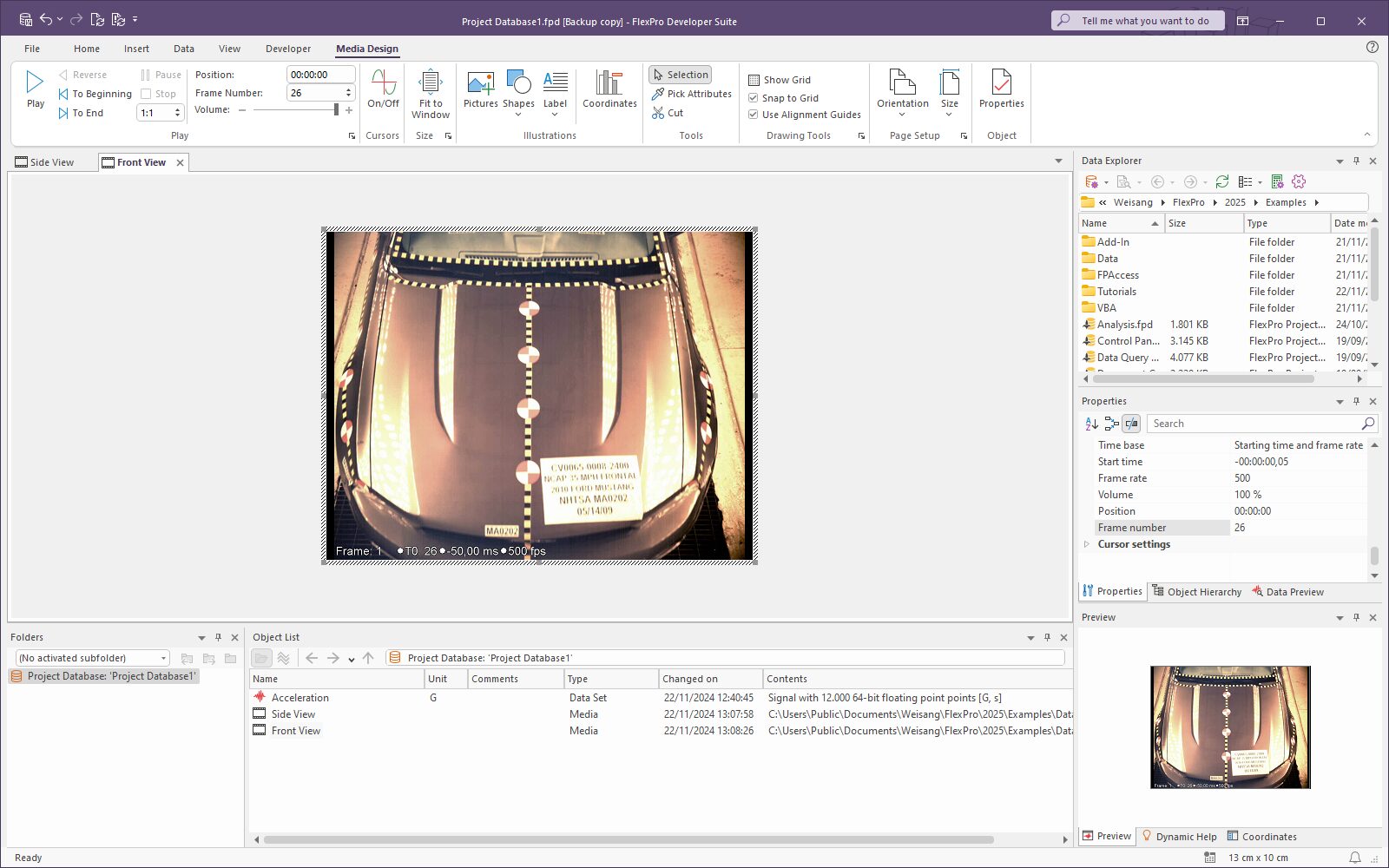Screen dimensions: 1389x868
Task: Uncheck Snap to Grid
Action: pyautogui.click(x=754, y=98)
